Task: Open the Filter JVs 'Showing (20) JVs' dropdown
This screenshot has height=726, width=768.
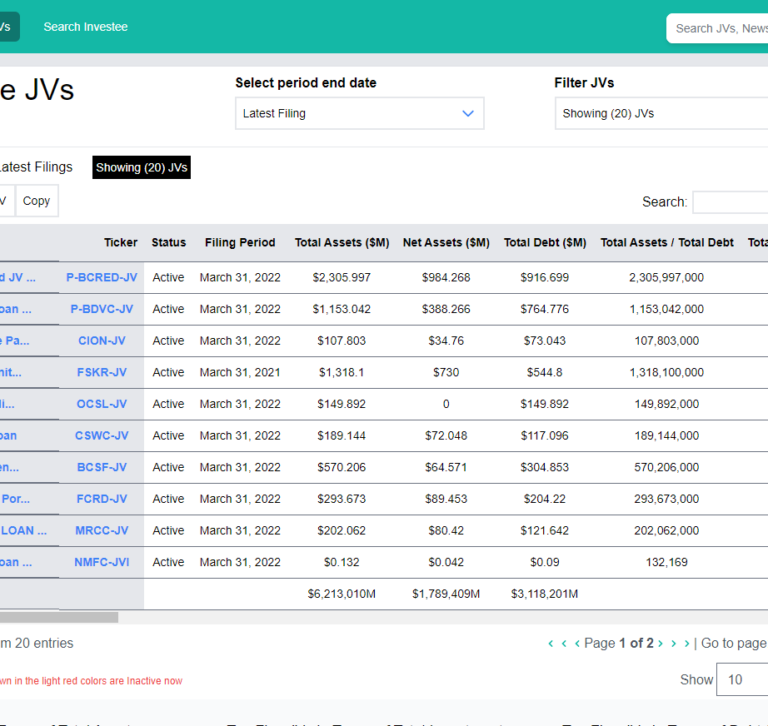Action: [x=661, y=113]
